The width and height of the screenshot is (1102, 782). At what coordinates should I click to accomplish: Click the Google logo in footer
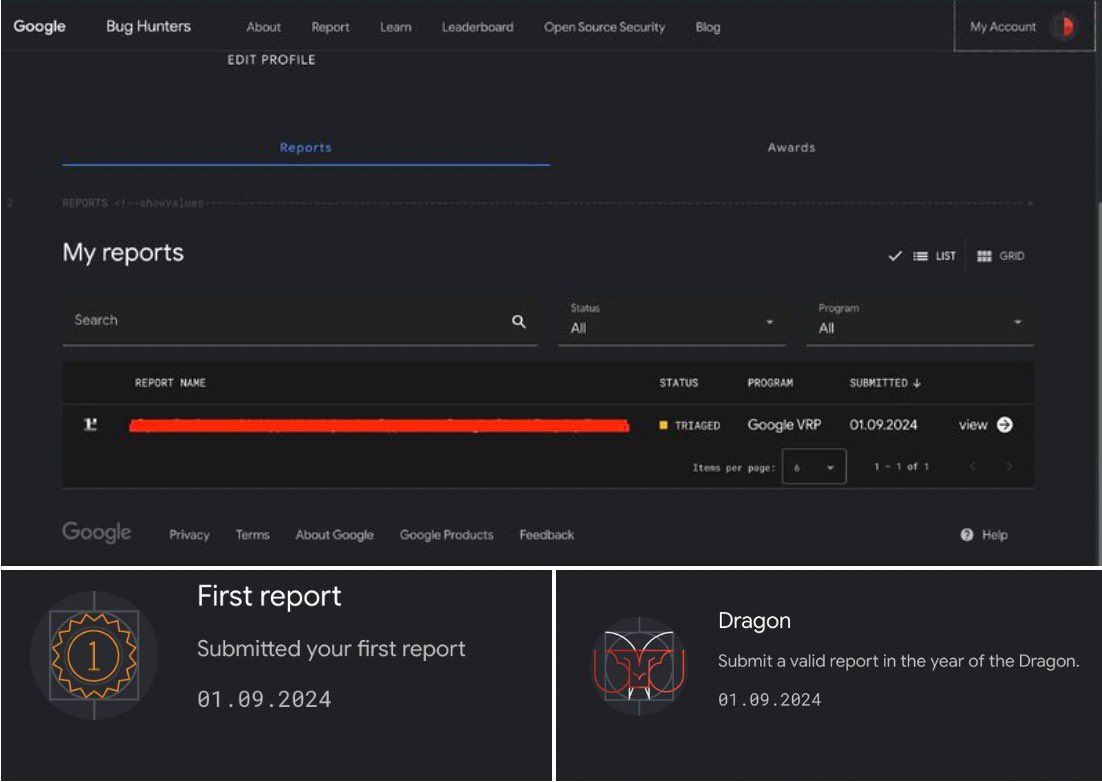tap(96, 533)
